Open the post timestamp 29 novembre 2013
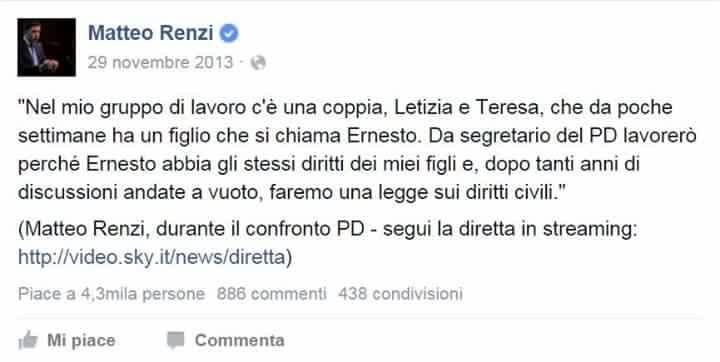The image size is (720, 362). tap(160, 62)
